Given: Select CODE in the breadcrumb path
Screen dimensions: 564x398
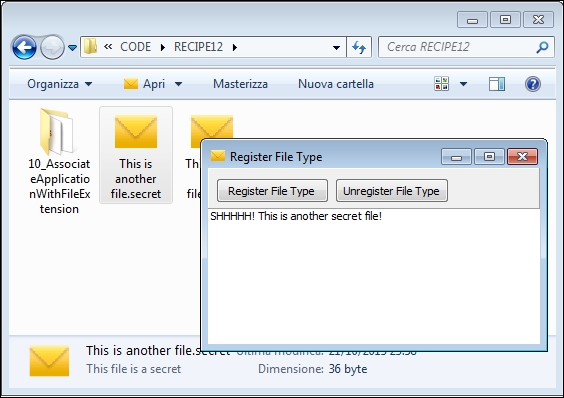Looking at the screenshot, I should coord(136,47).
